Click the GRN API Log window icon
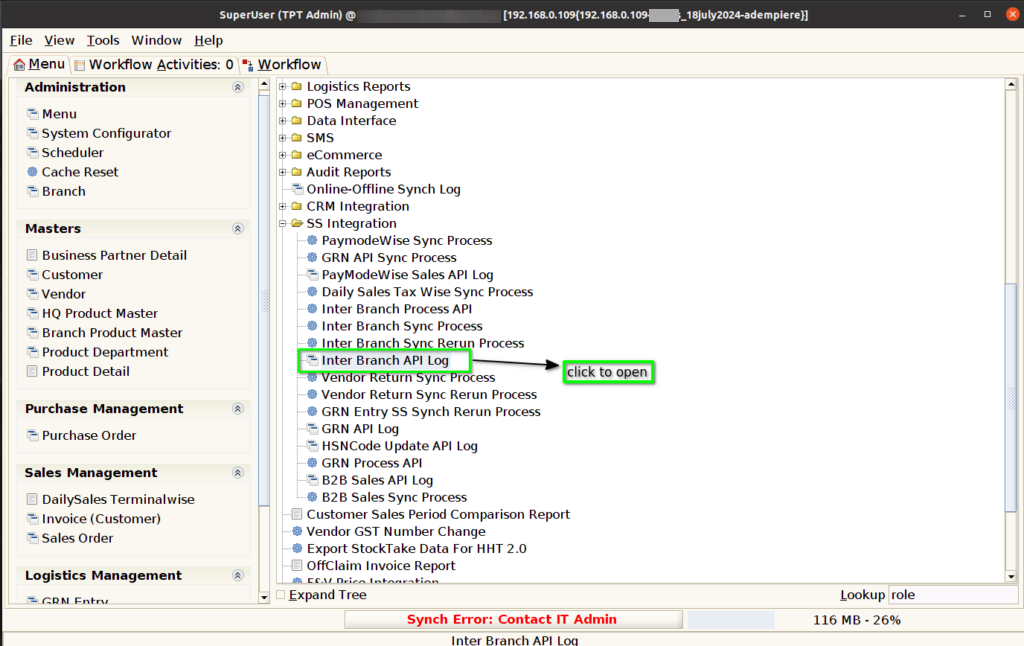 point(312,428)
